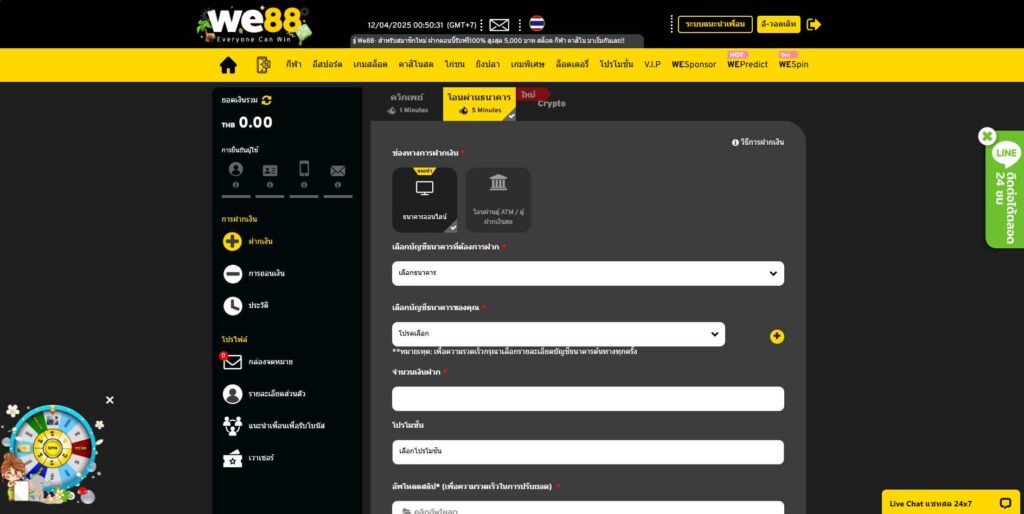Viewport: 1024px width, 514px height.
Task: Open WEPredict menu
Action: pyautogui.click(x=747, y=64)
